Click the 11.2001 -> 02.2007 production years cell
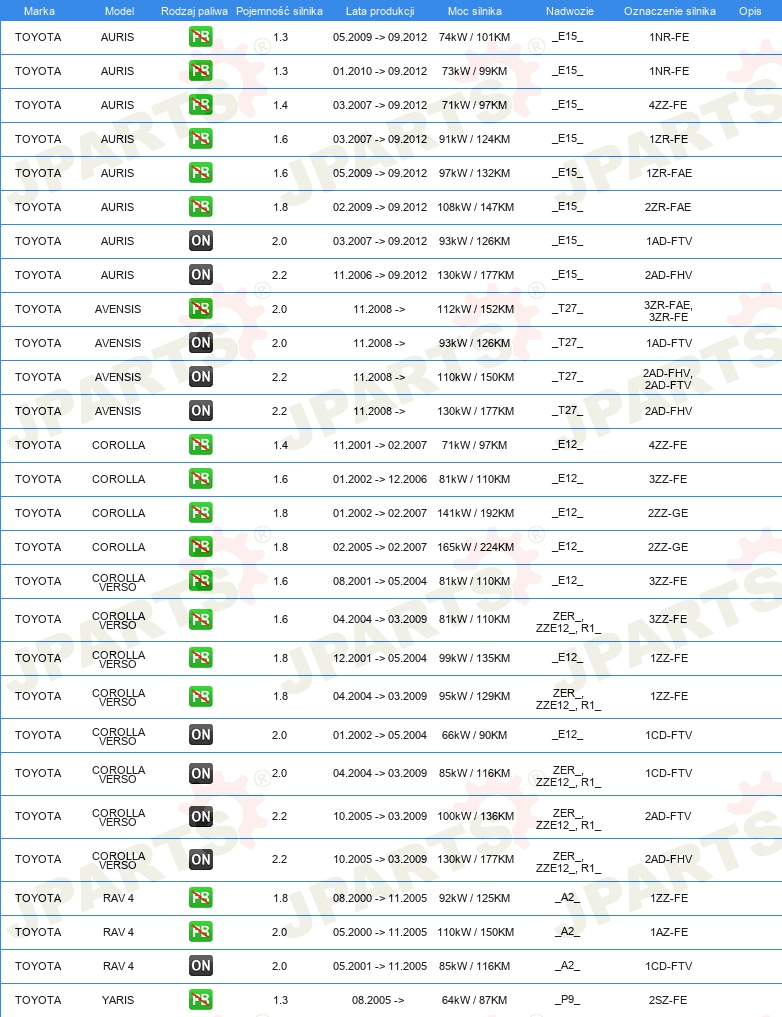The height and width of the screenshot is (1017, 782). pos(380,446)
